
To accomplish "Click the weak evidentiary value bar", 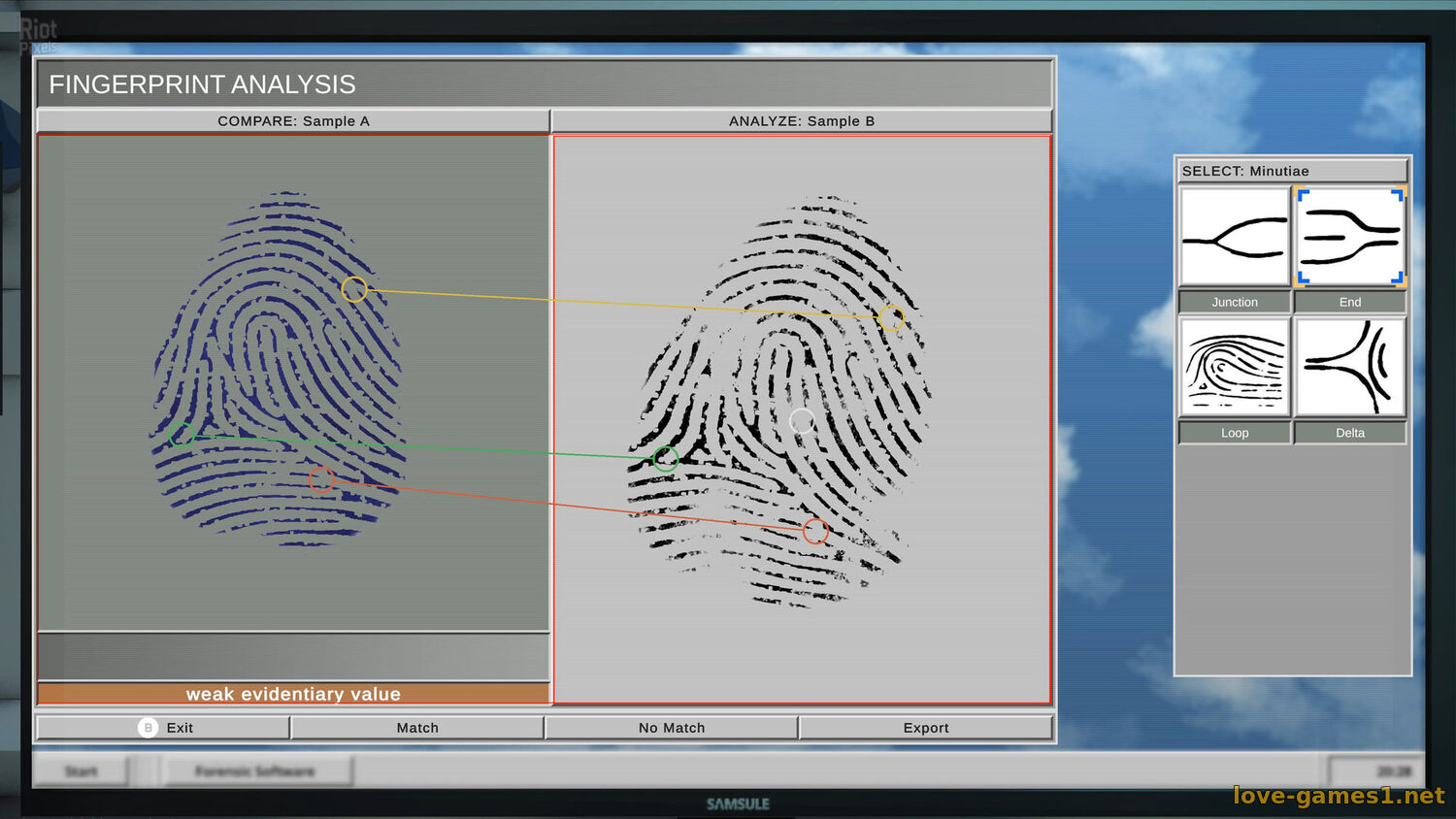I will (293, 694).
